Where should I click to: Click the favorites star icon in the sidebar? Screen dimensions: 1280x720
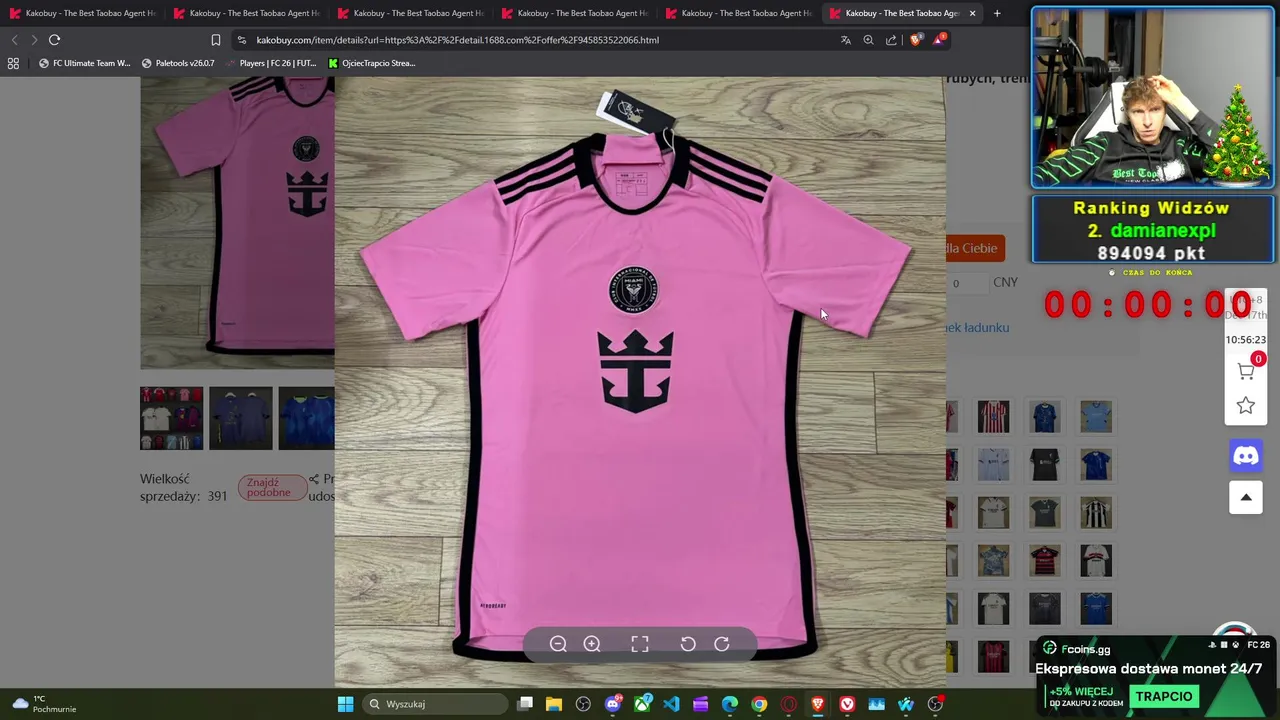pos(1246,405)
